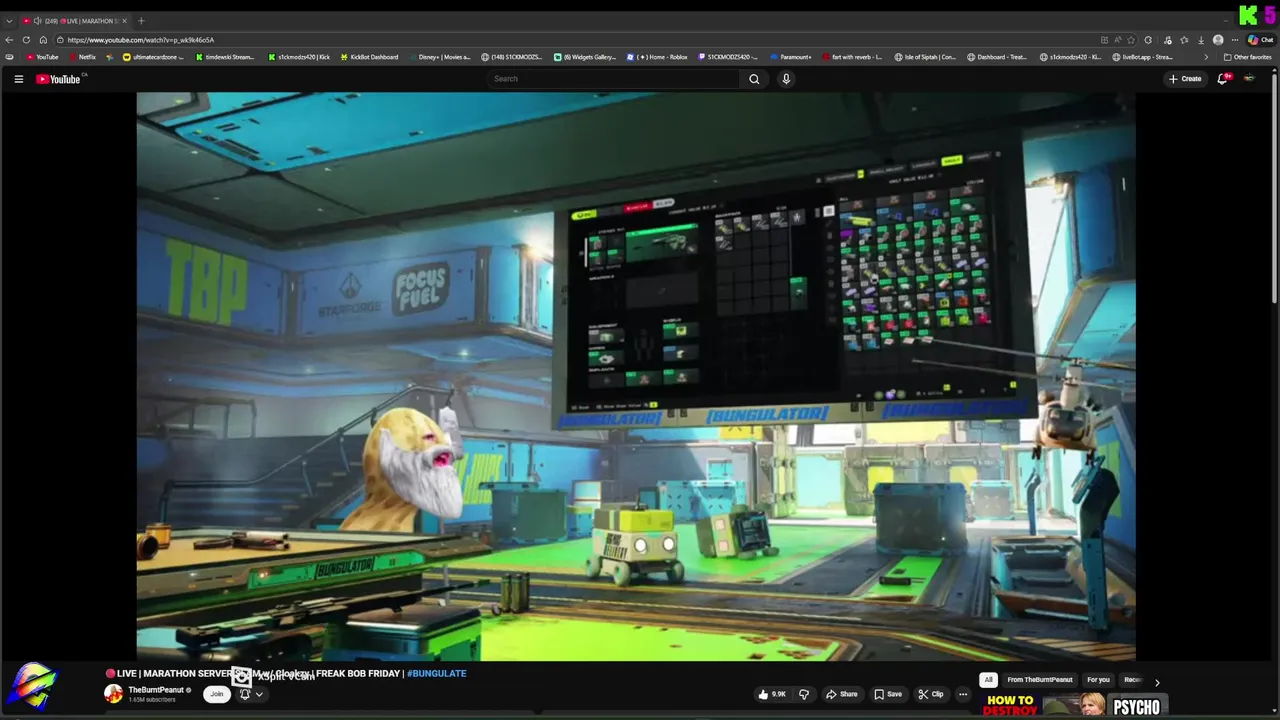The height and width of the screenshot is (720, 1280).
Task: Open browser settings and more ellipsis
Action: coord(1235,40)
